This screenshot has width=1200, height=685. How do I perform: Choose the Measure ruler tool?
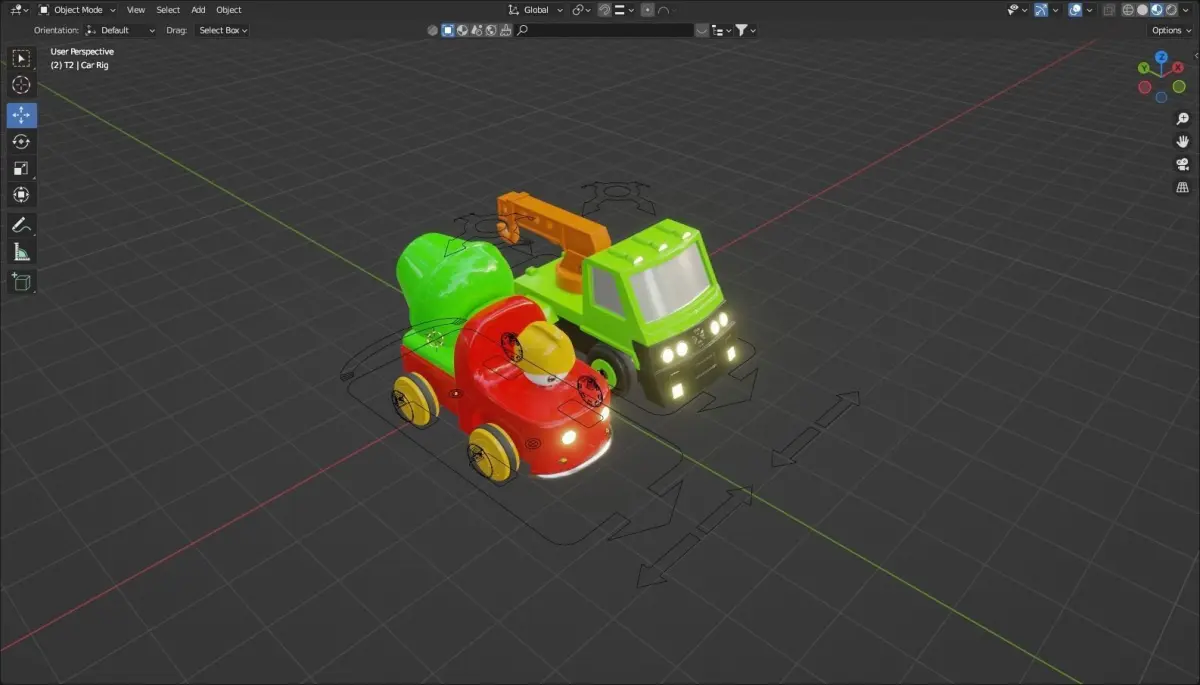coord(21,252)
